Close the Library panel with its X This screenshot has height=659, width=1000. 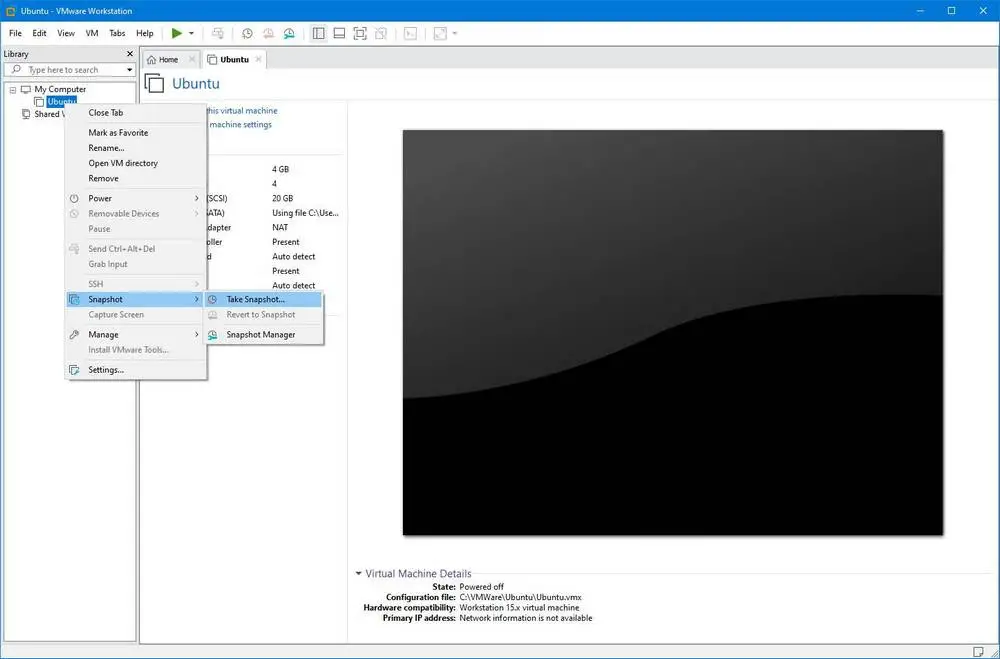click(x=130, y=54)
